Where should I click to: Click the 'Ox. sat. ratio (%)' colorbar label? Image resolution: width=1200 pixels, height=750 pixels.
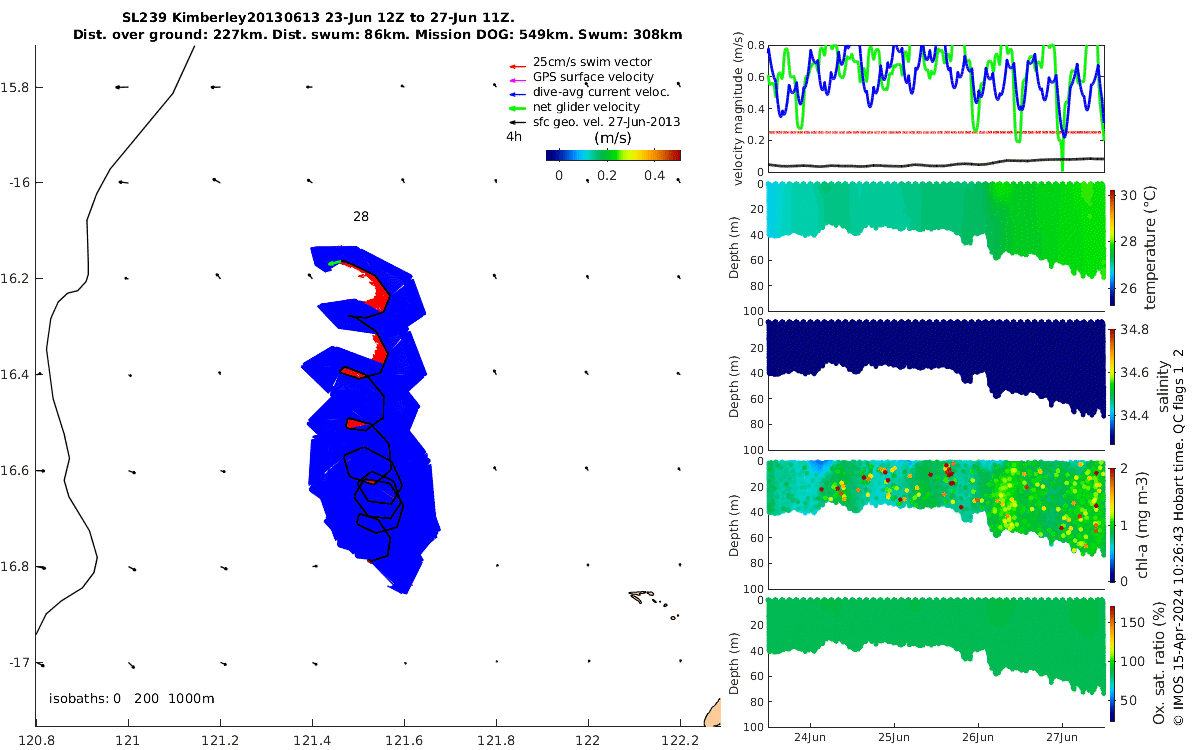tap(1160, 662)
